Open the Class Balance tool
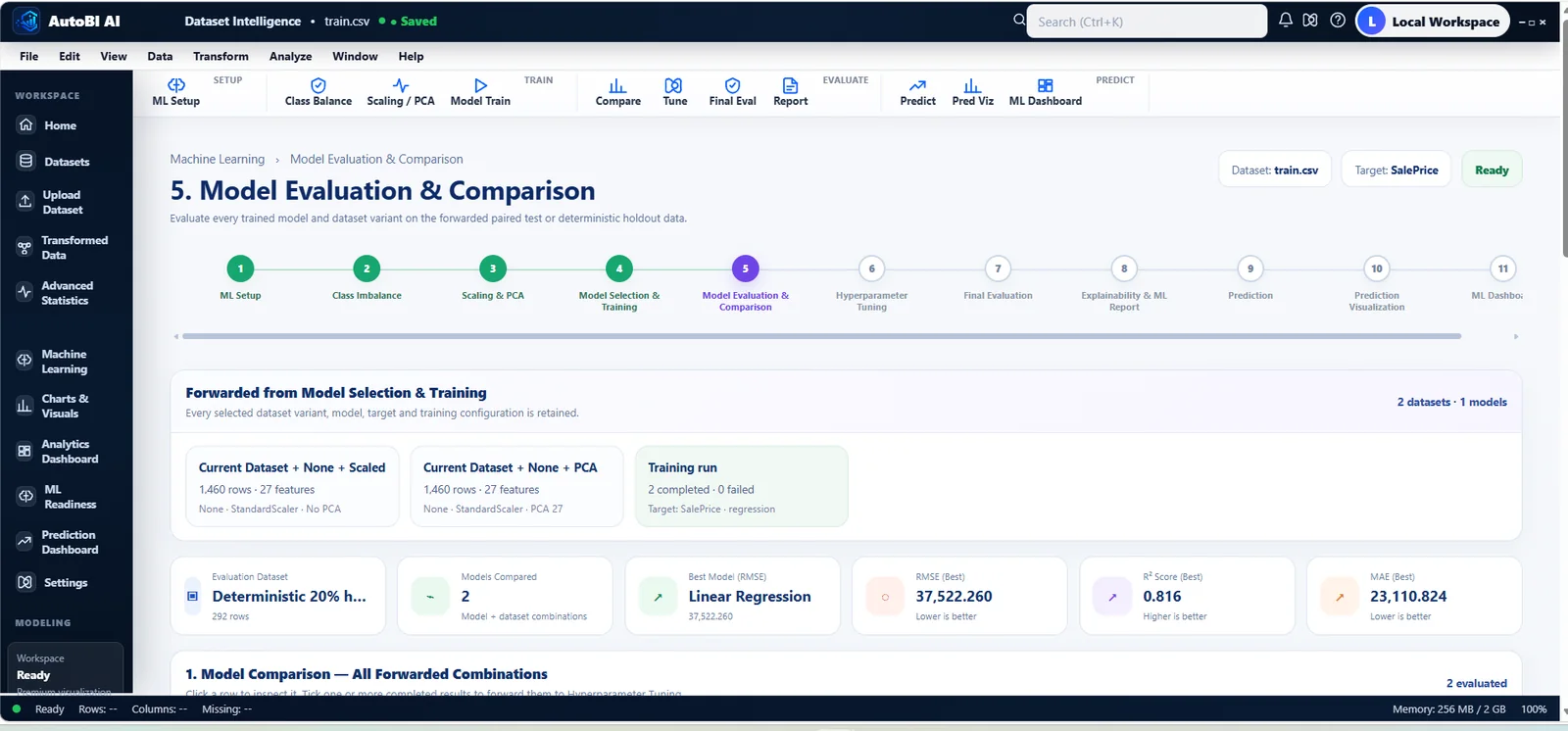The width and height of the screenshot is (1568, 731). (318, 92)
